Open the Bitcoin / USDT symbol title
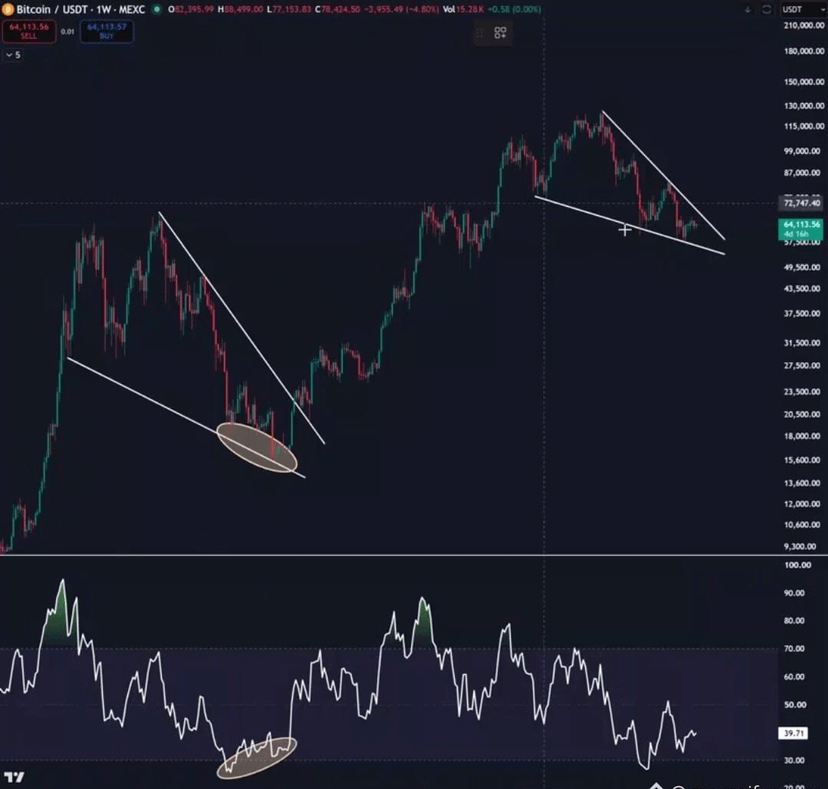This screenshot has width=828, height=789. (80, 9)
